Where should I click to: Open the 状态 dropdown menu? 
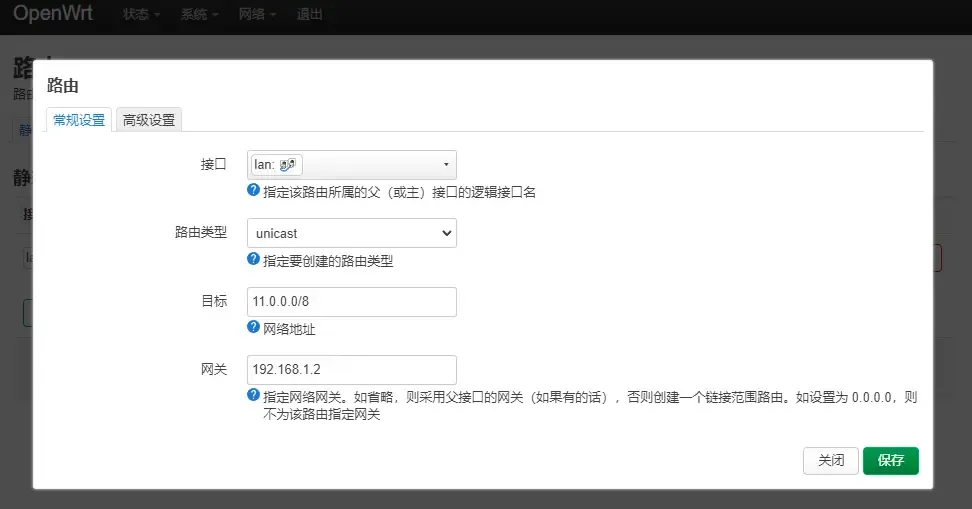tap(142, 16)
